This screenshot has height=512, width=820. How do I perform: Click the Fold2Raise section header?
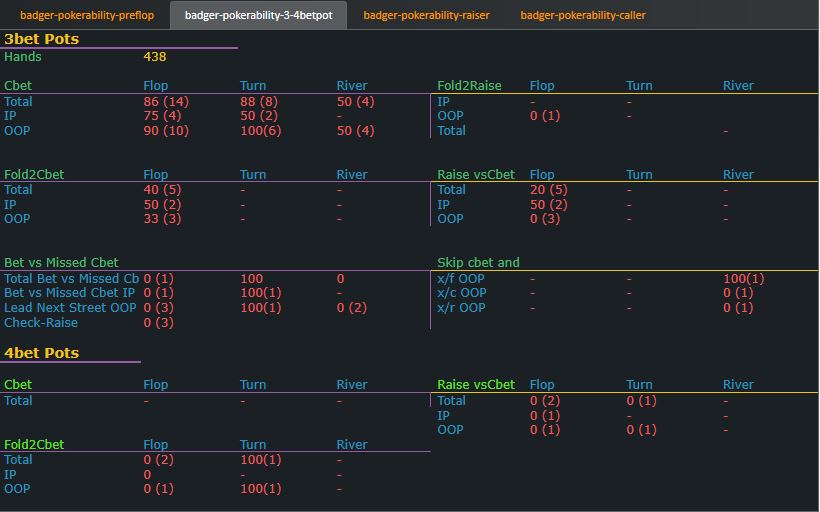click(x=476, y=86)
